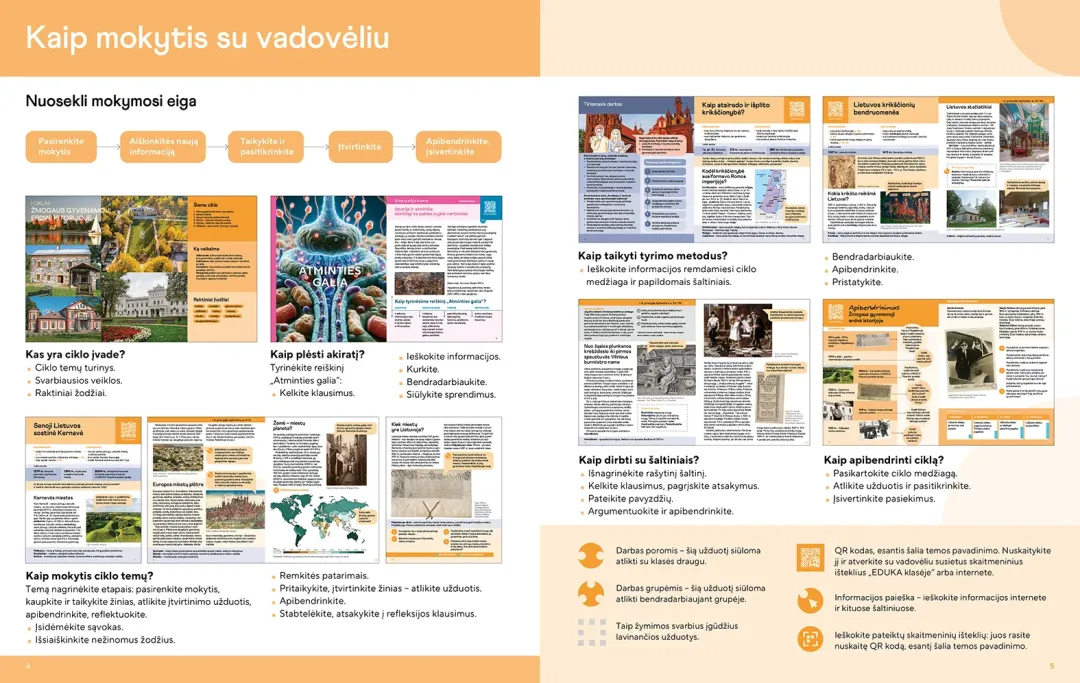
Task: Click QR code on Atminties galia page
Action: click(489, 207)
